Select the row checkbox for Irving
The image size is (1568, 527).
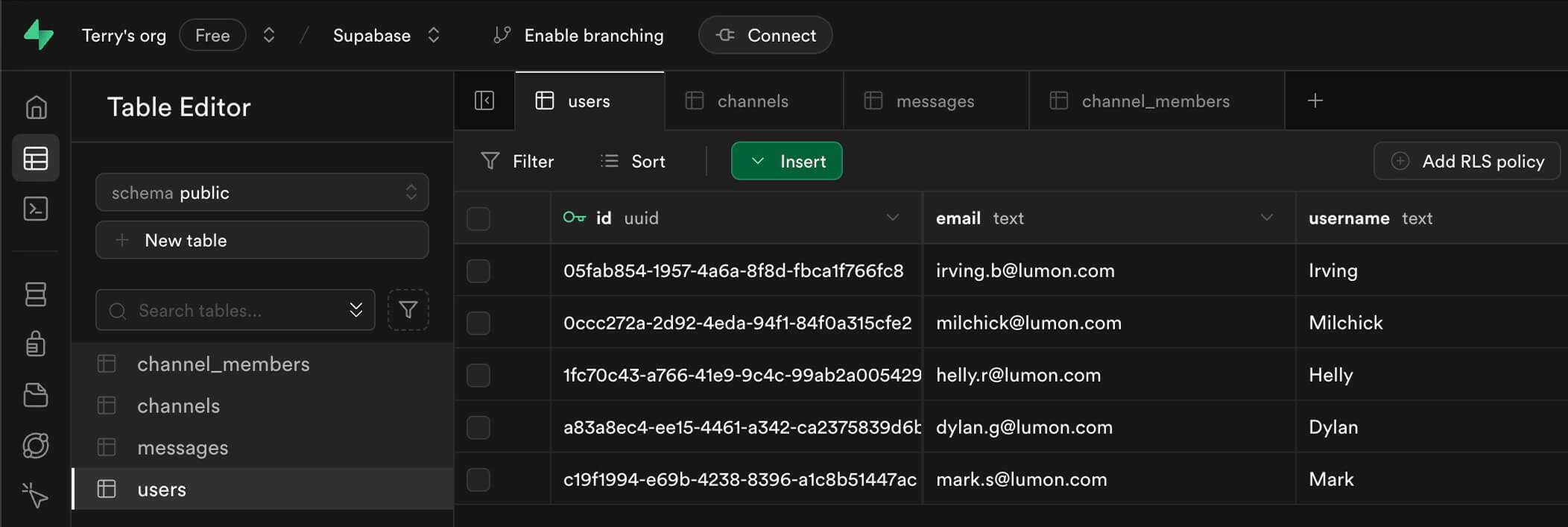(478, 271)
